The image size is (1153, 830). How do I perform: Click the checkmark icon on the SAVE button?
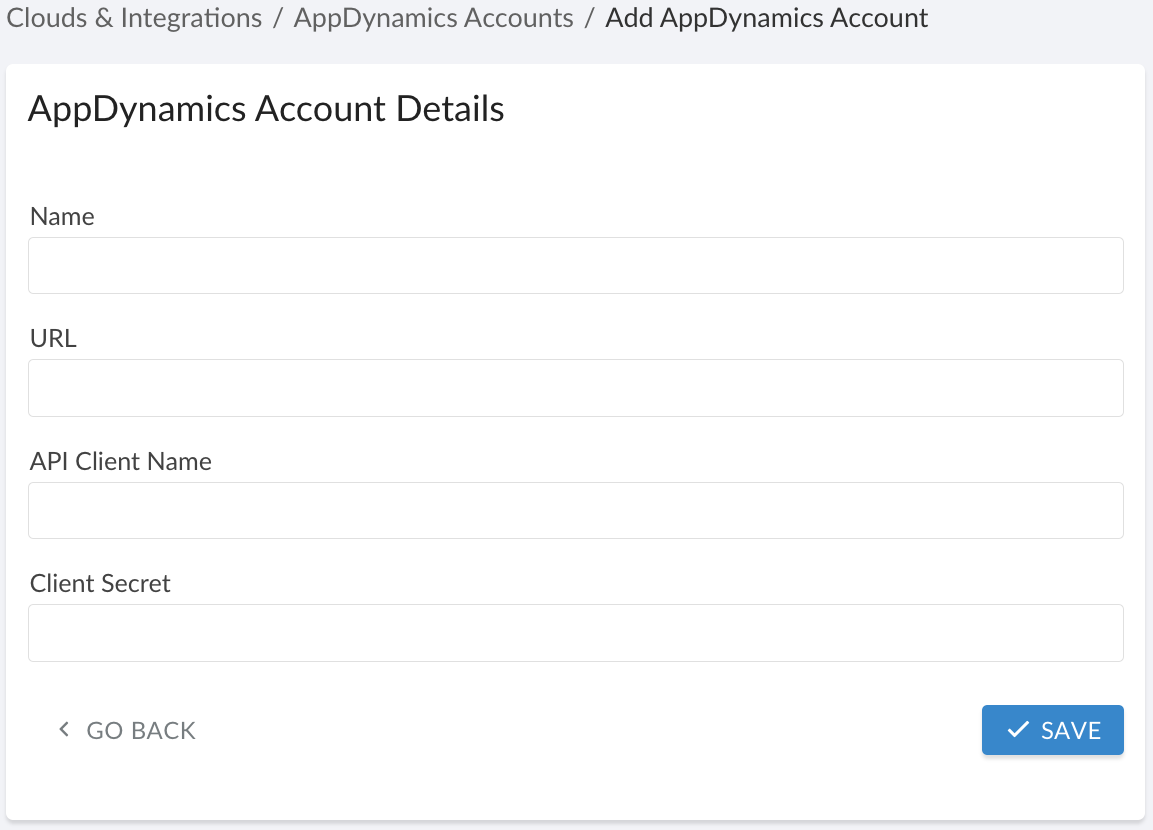click(1017, 730)
